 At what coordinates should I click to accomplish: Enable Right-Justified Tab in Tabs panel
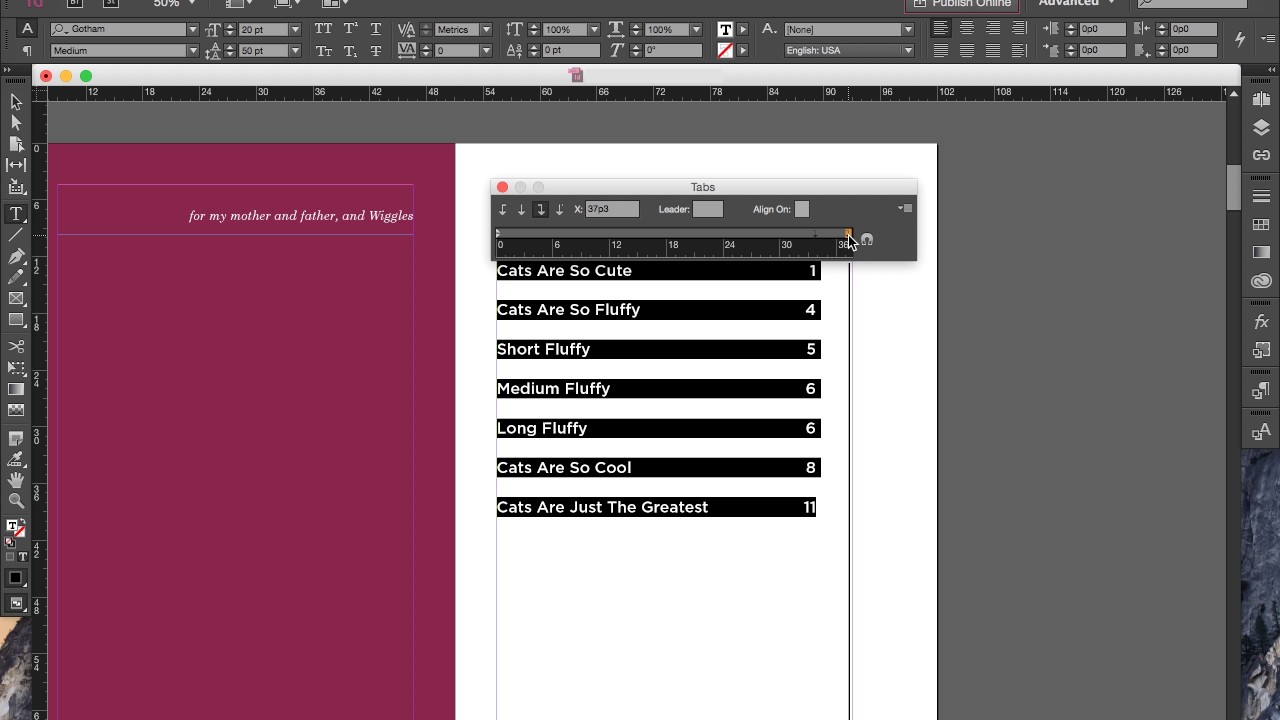(x=540, y=209)
